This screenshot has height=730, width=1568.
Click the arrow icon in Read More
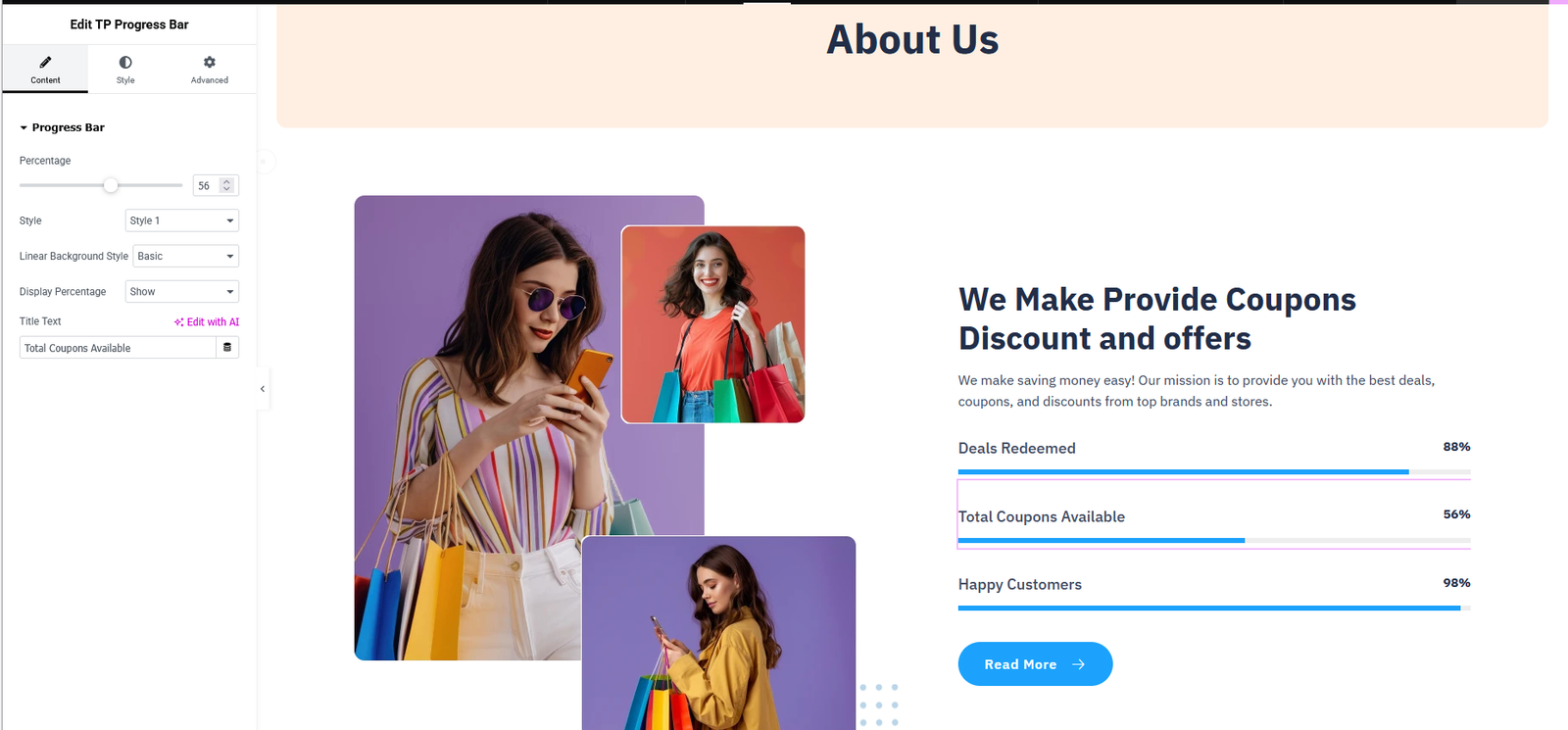[x=1078, y=664]
